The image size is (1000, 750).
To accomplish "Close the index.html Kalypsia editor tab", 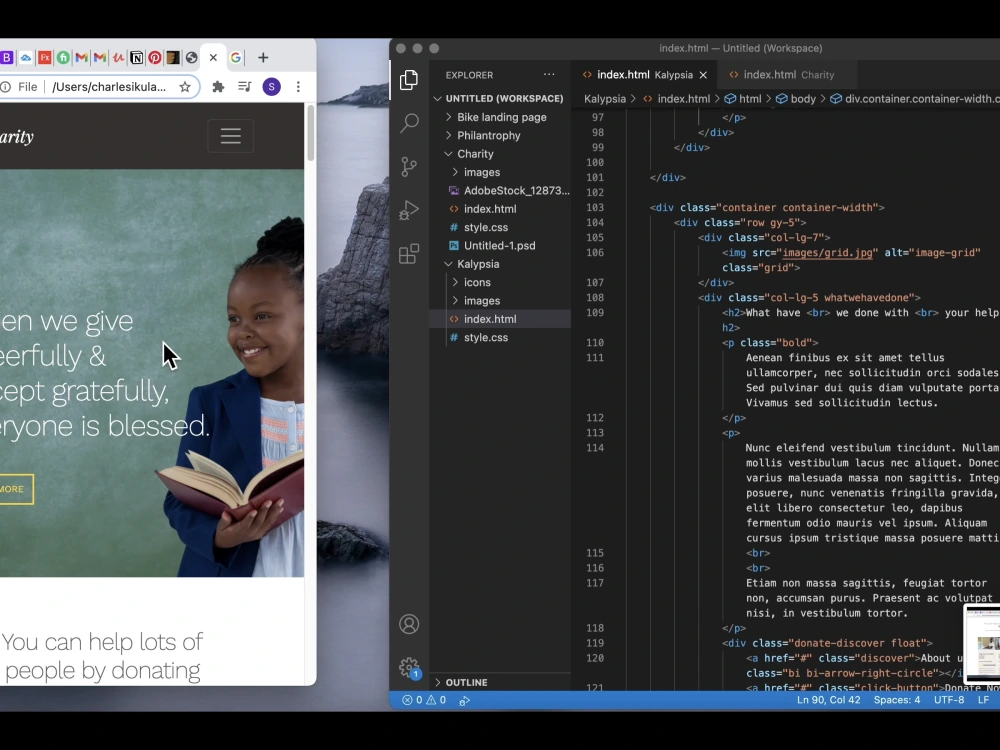I will 703,75.
